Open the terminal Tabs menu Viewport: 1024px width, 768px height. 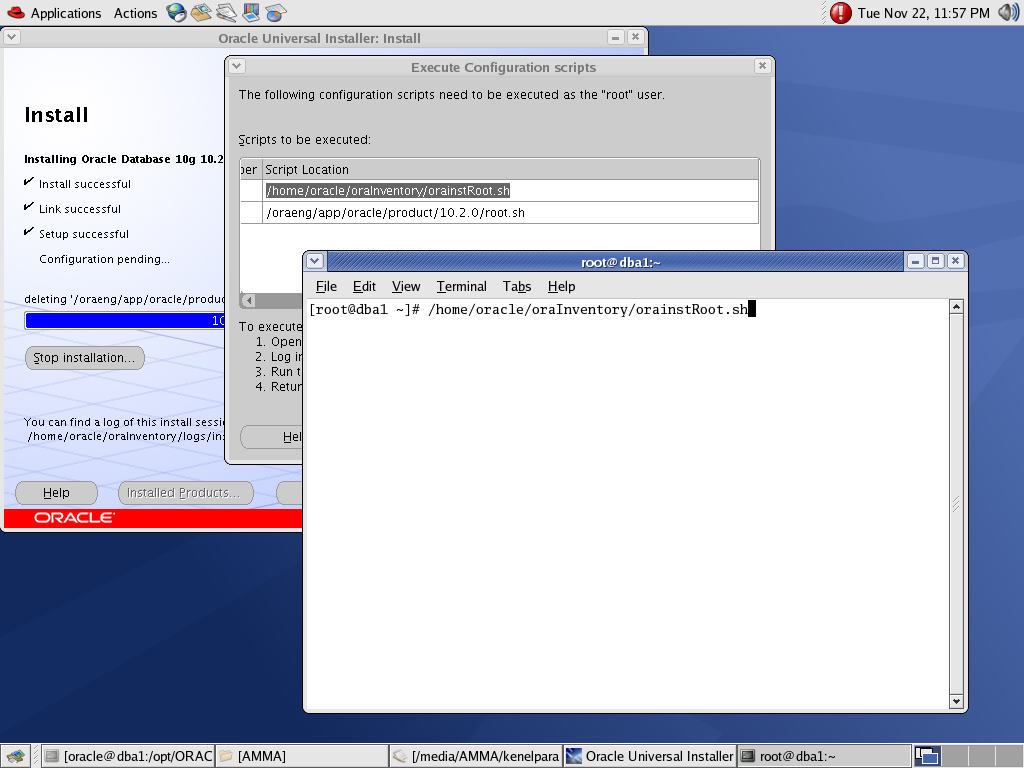tap(517, 286)
